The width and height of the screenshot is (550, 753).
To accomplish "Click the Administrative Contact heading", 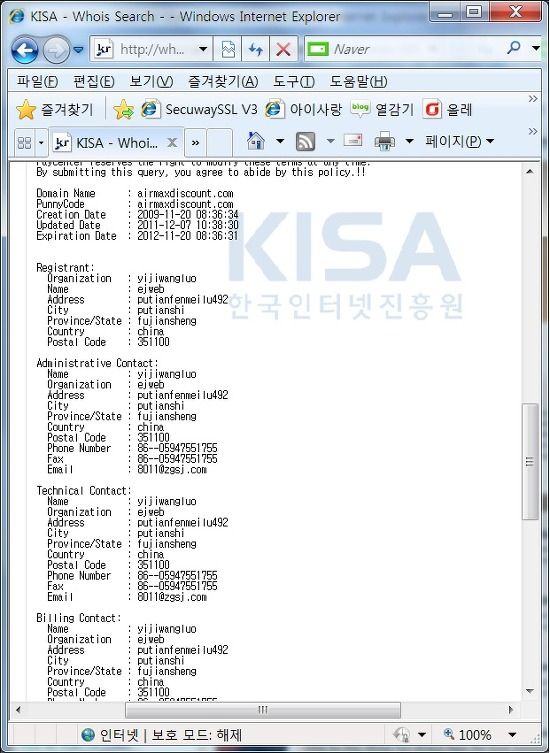I will [97, 363].
